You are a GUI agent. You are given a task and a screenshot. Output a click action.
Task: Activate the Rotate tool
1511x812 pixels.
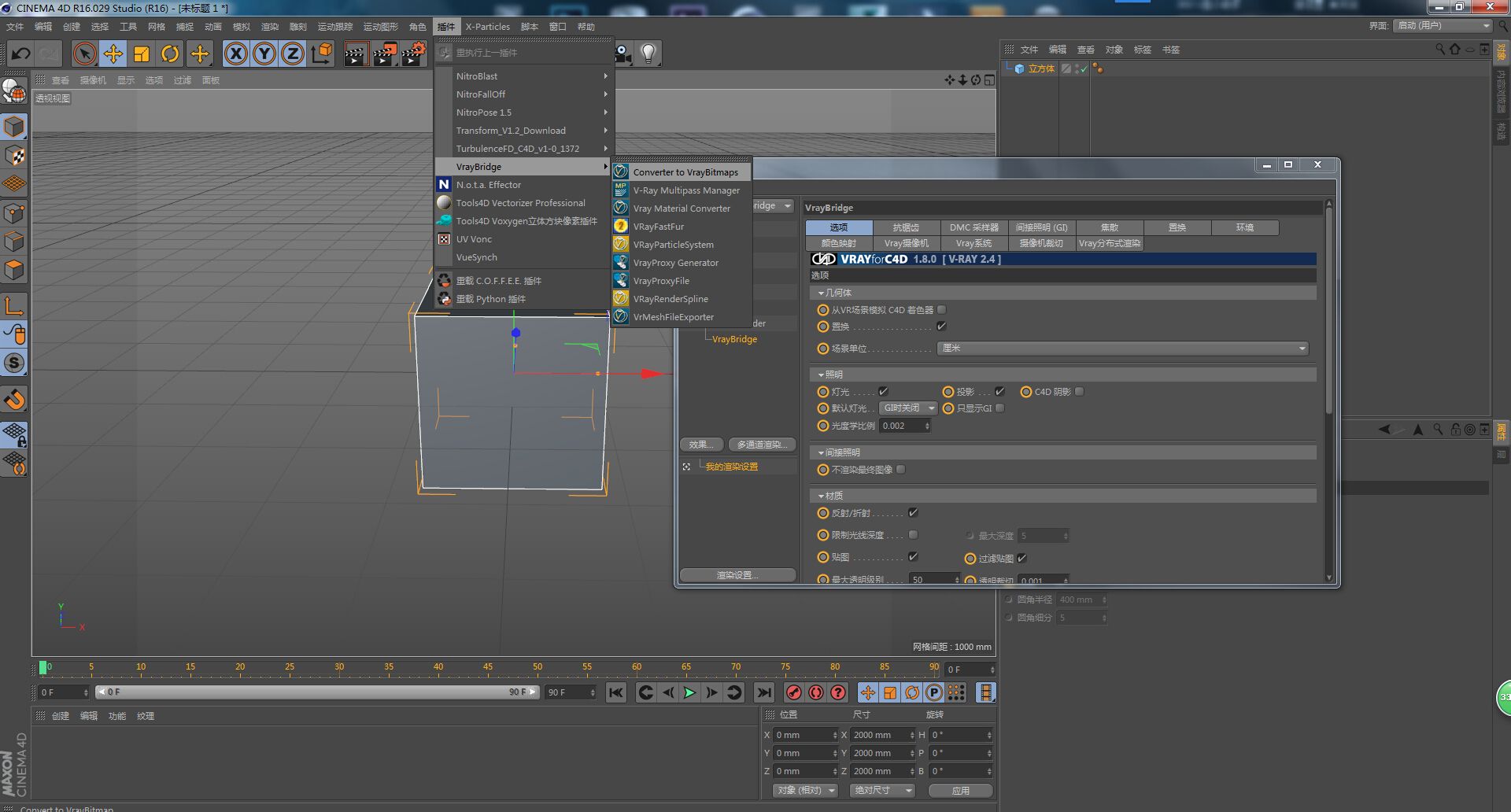[x=170, y=54]
